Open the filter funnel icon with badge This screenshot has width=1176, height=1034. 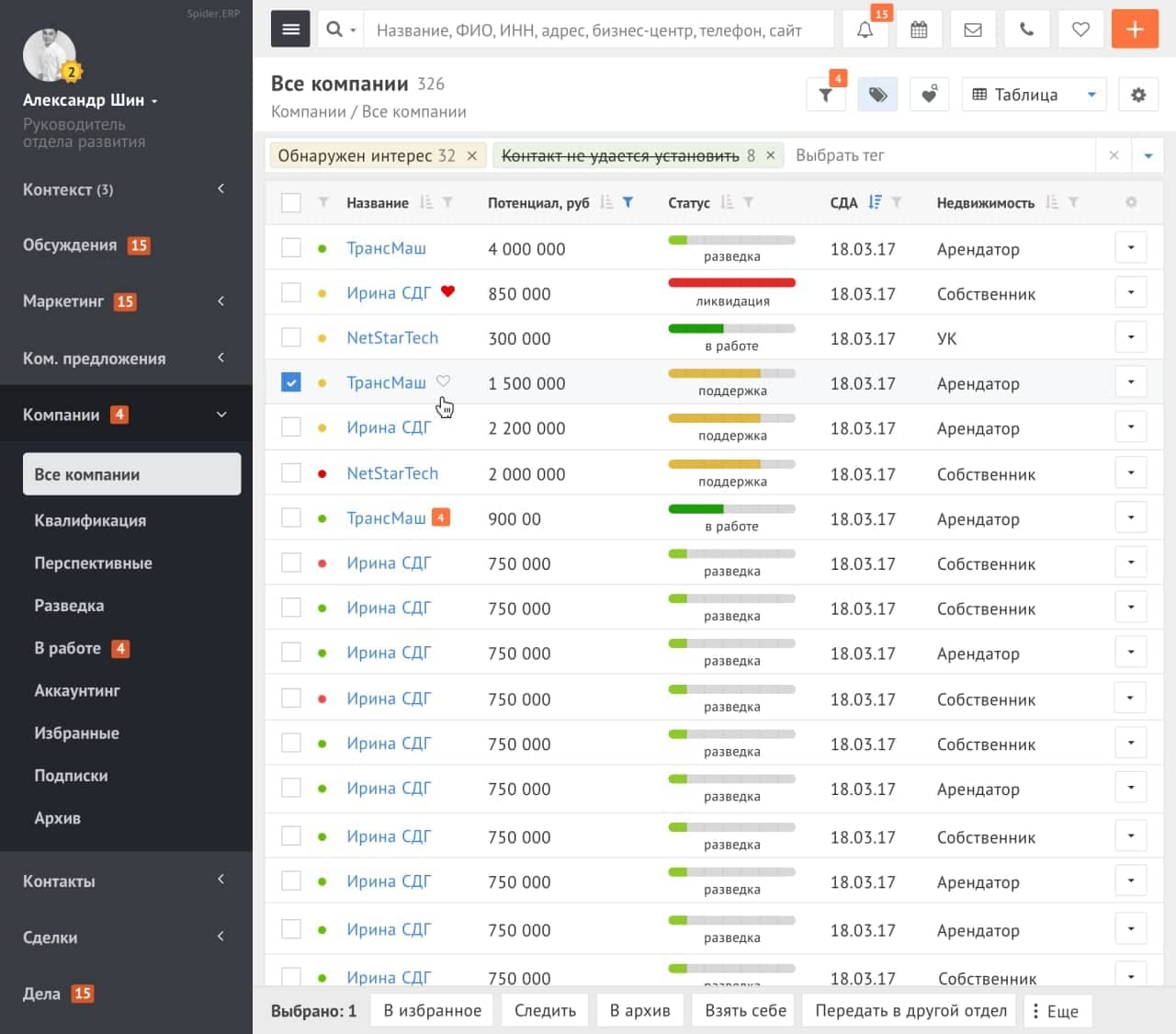point(825,95)
